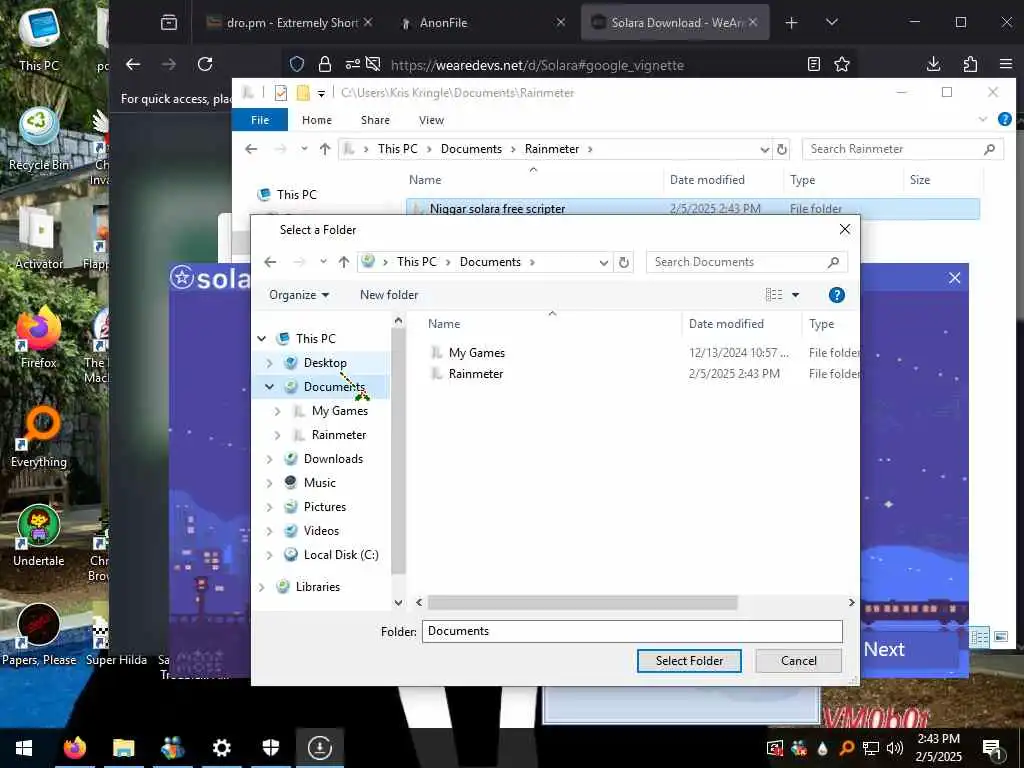Viewport: 1024px width, 768px height.
Task: Collapse the This PC tree node in dialog
Action: (x=261, y=338)
